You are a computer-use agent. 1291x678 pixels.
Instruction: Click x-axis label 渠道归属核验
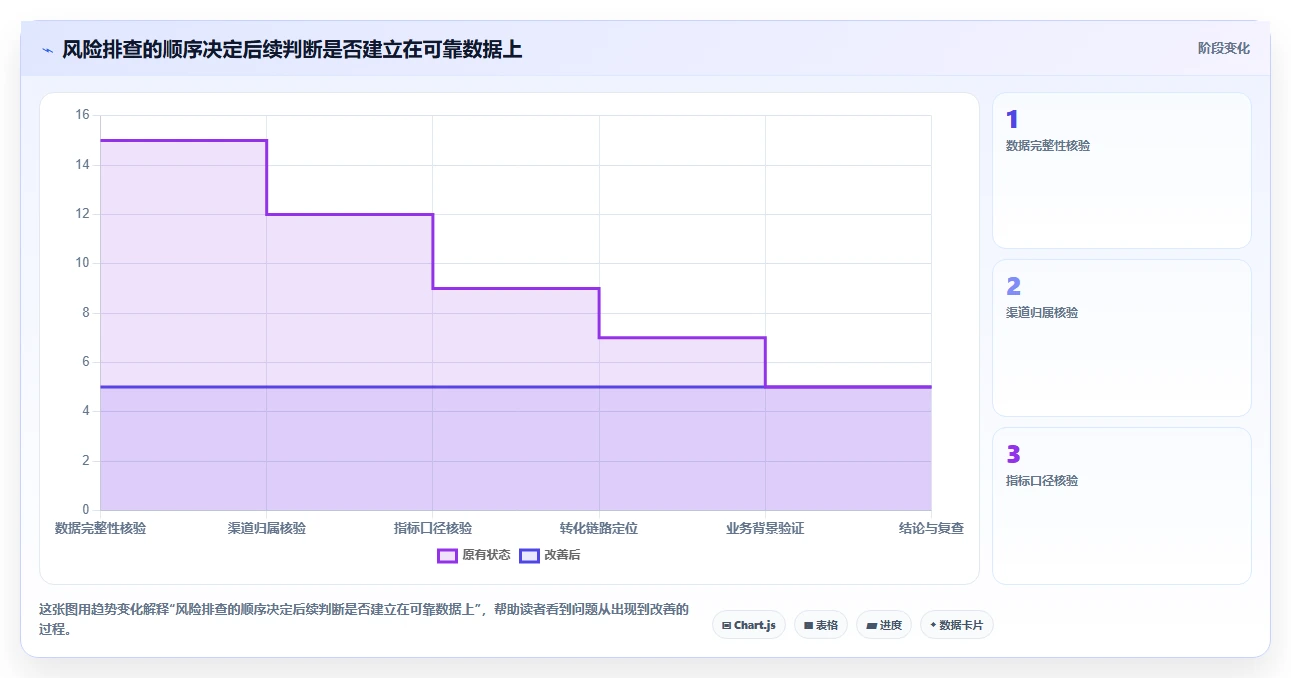tap(266, 528)
